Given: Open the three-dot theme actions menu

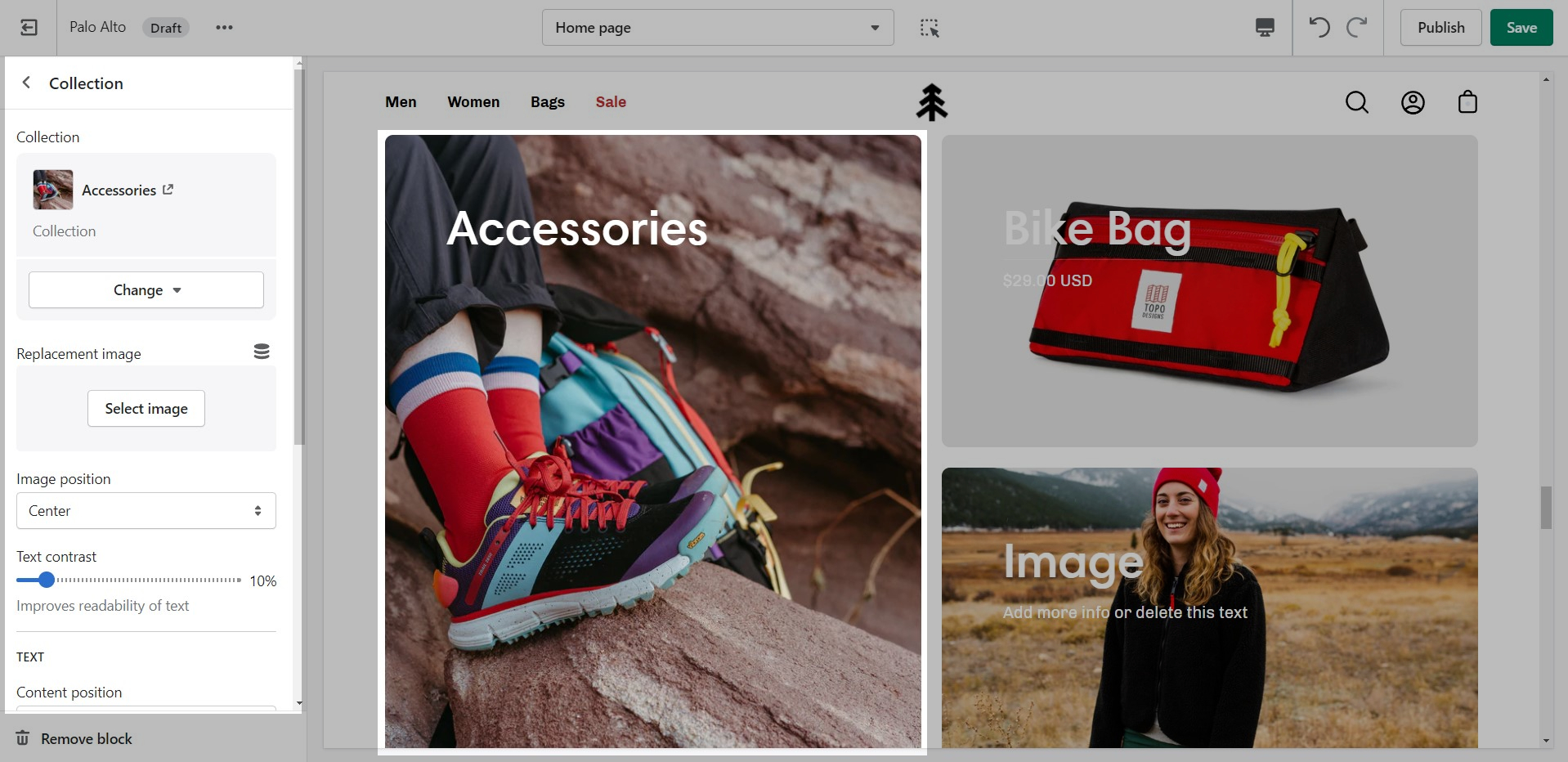Looking at the screenshot, I should (x=224, y=28).
